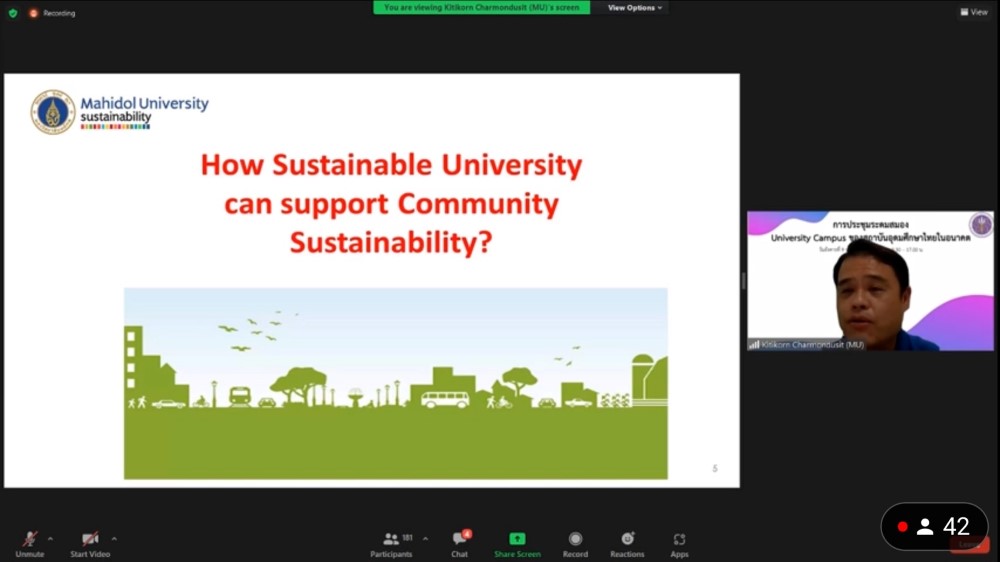Unmute the microphone
The height and width of the screenshot is (562, 1000).
click(30, 540)
